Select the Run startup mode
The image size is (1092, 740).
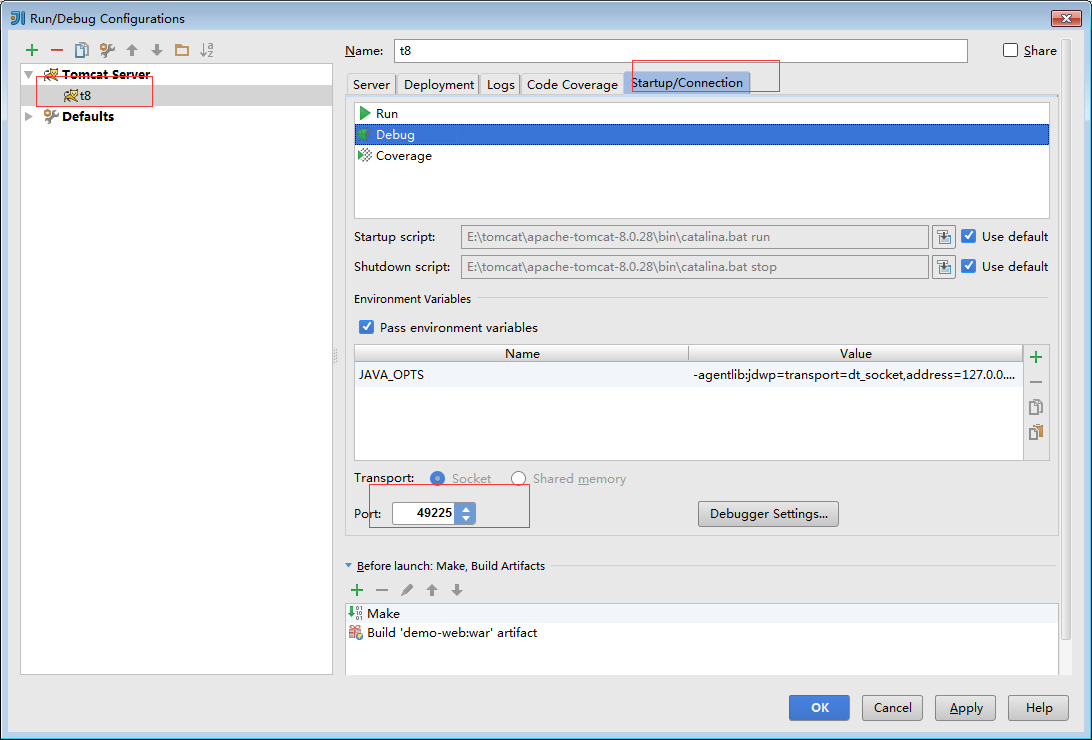coord(701,113)
